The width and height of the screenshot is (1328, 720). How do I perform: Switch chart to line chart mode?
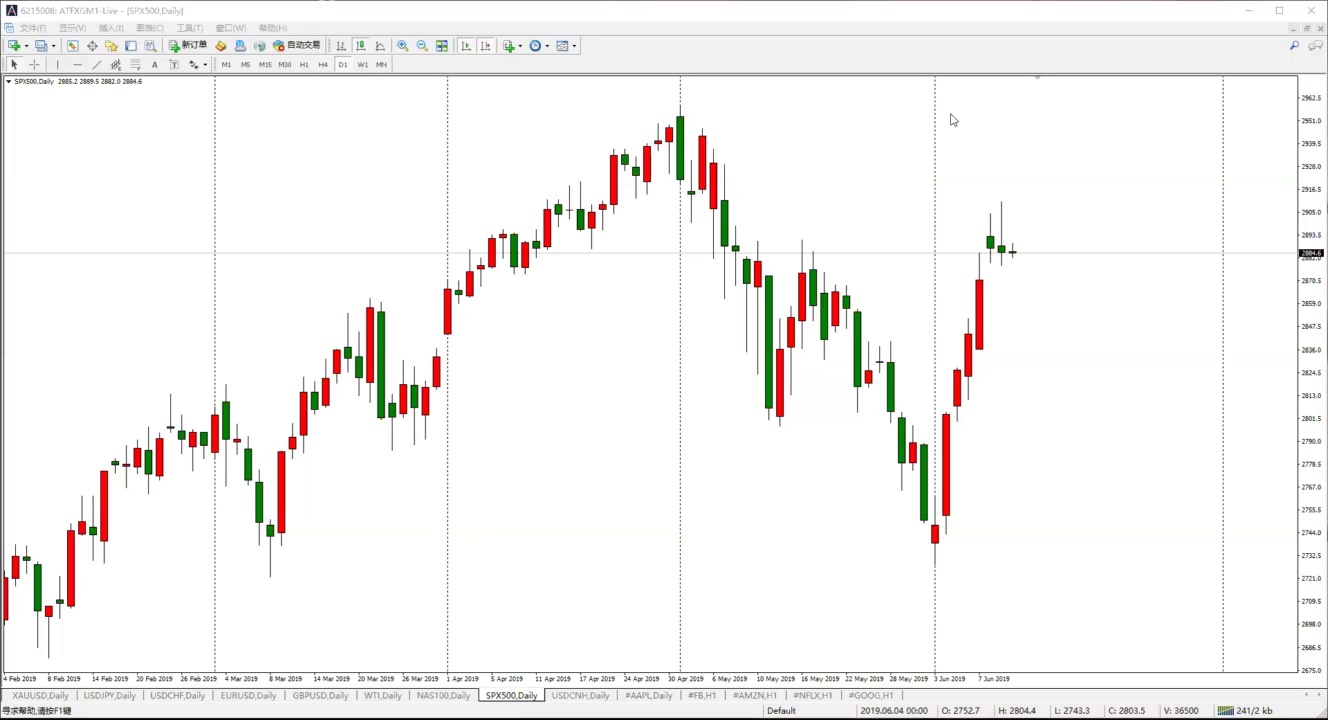[x=380, y=46]
